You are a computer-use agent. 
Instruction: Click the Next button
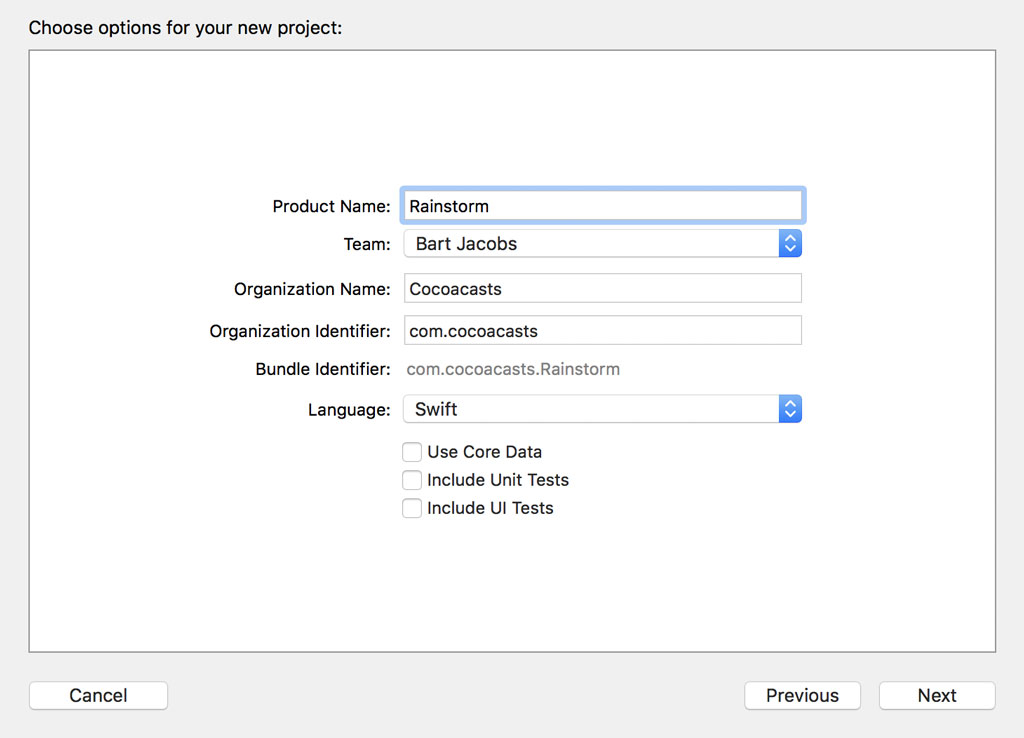pyautogui.click(x=936, y=695)
